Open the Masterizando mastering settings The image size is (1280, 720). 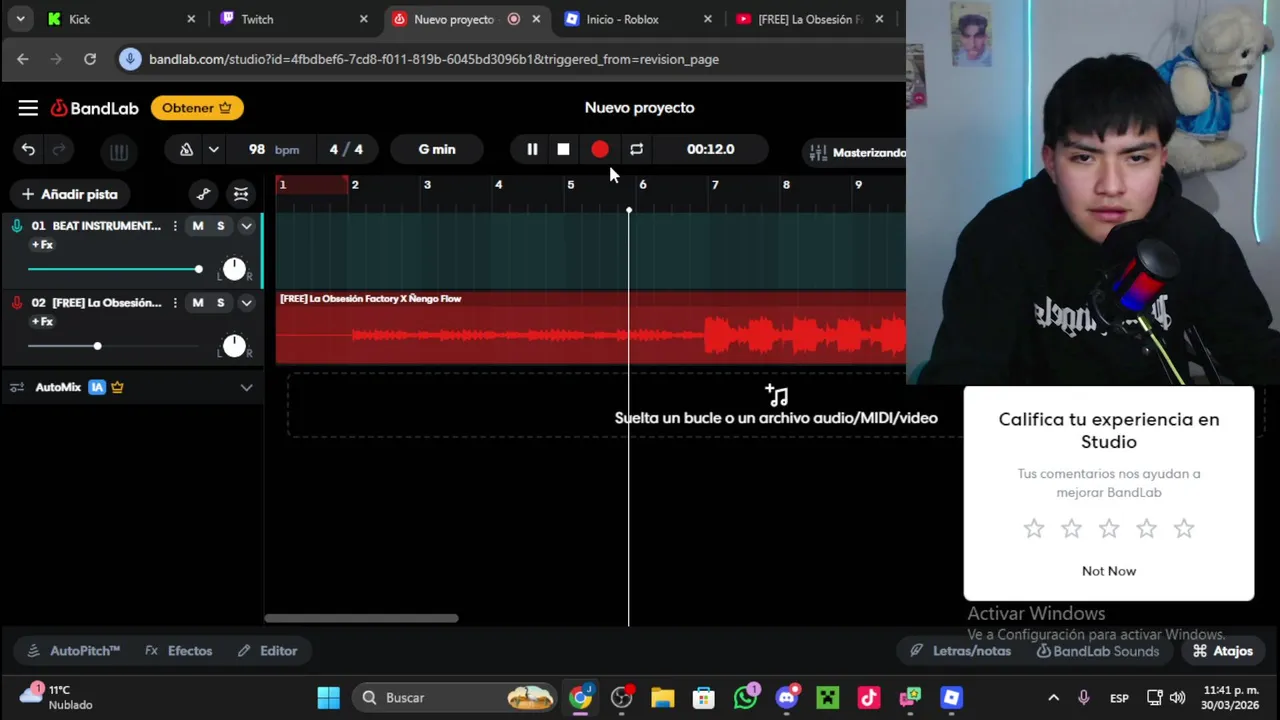coord(856,153)
